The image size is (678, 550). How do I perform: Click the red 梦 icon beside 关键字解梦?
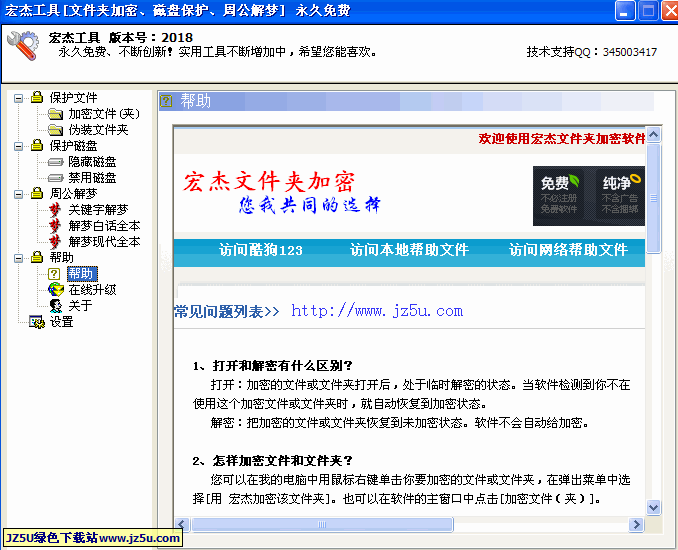(55, 210)
